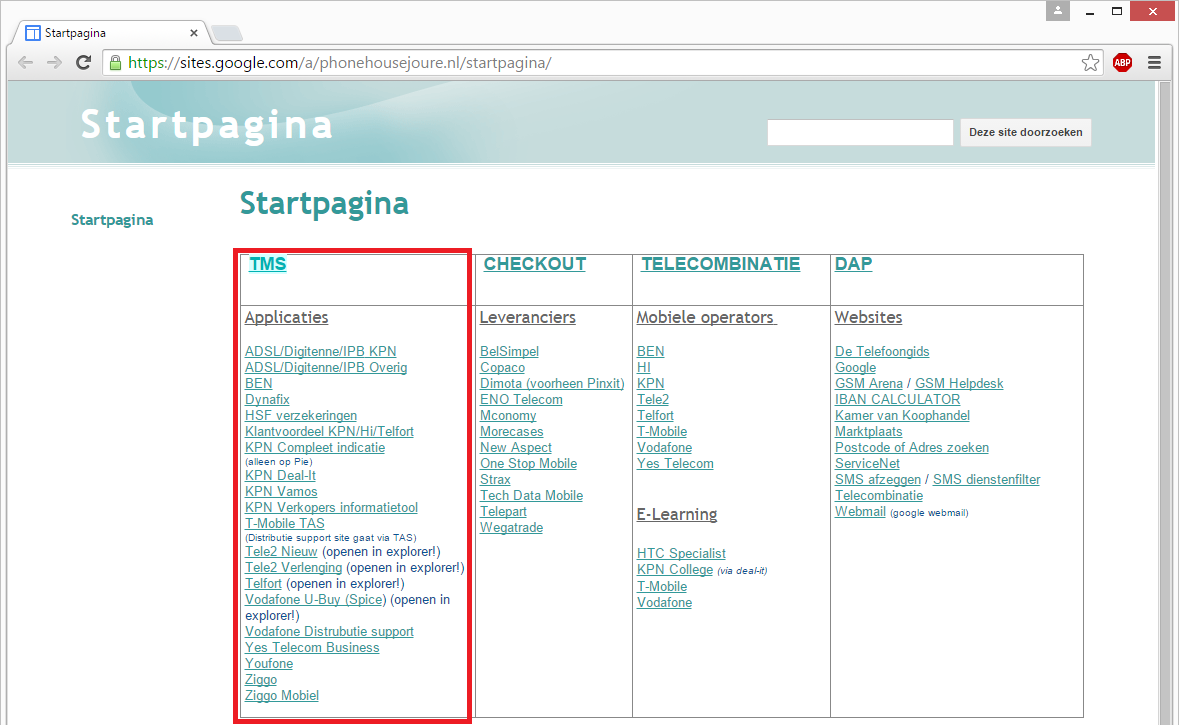This screenshot has height=725, width=1181.
Task: Open Yes Telecom Business link
Action: 312,647
